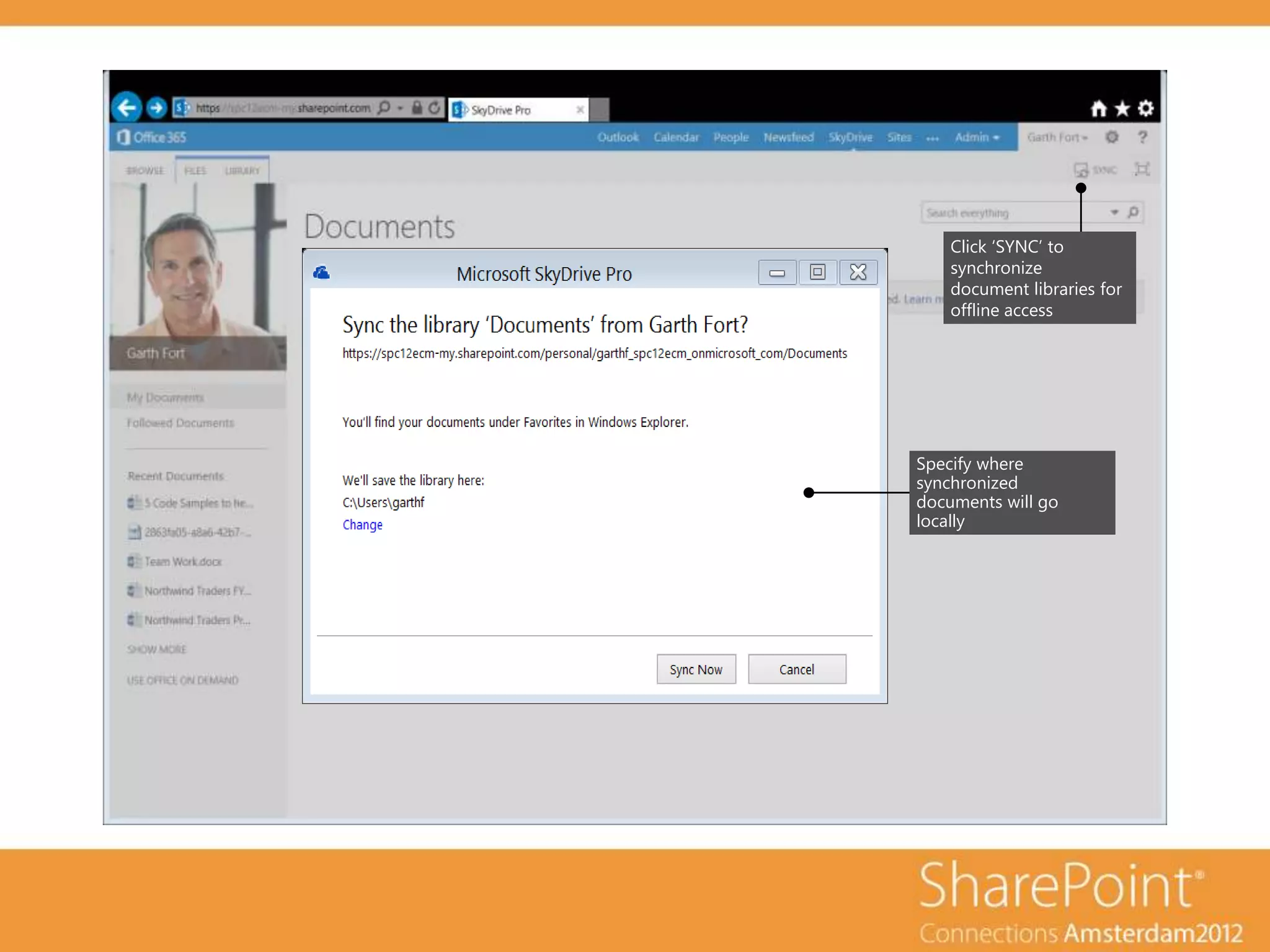Open the Team Work.docx document
This screenshot has width=1270, height=952.
pos(174,561)
